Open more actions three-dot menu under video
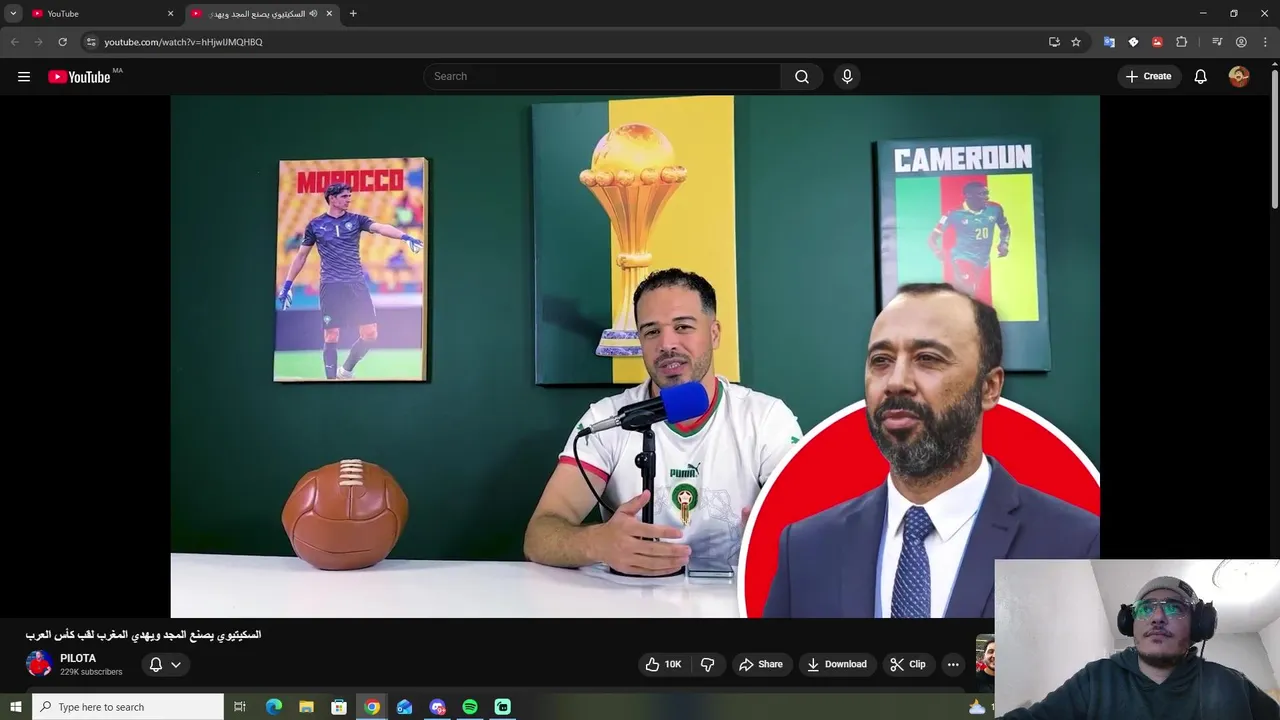This screenshot has width=1280, height=720. point(953,664)
